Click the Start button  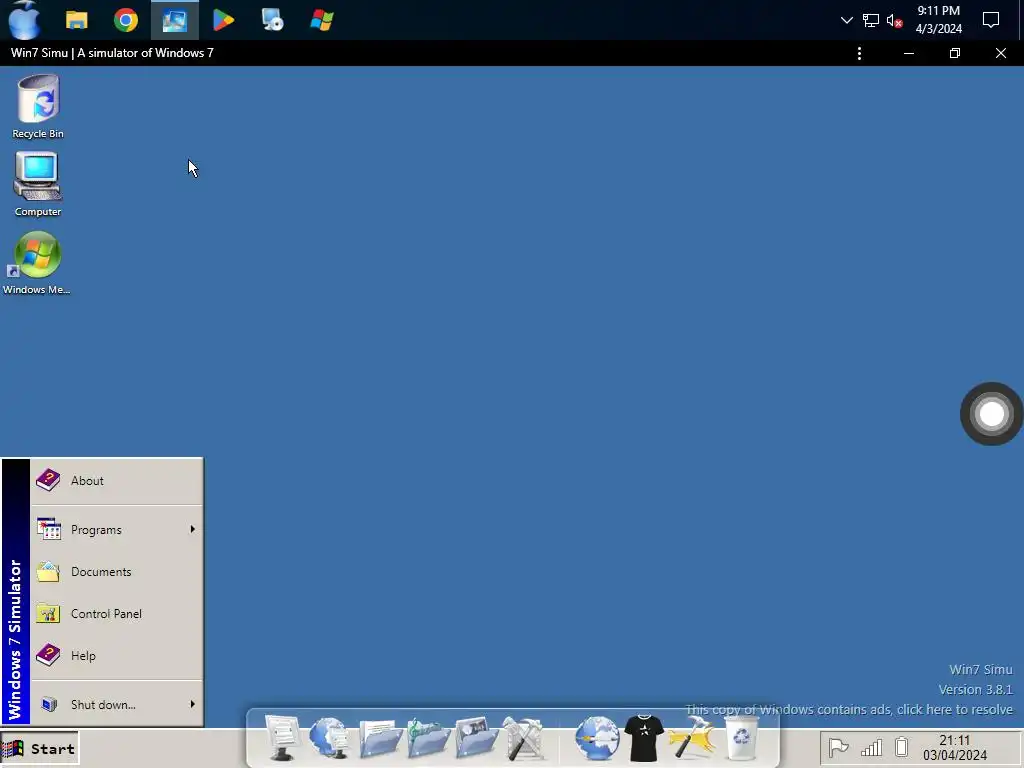[40, 748]
